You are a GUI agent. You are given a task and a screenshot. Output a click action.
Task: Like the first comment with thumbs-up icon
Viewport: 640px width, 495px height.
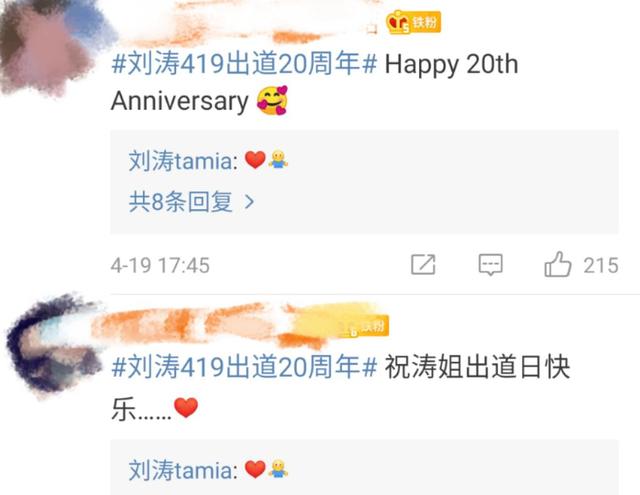(558, 264)
